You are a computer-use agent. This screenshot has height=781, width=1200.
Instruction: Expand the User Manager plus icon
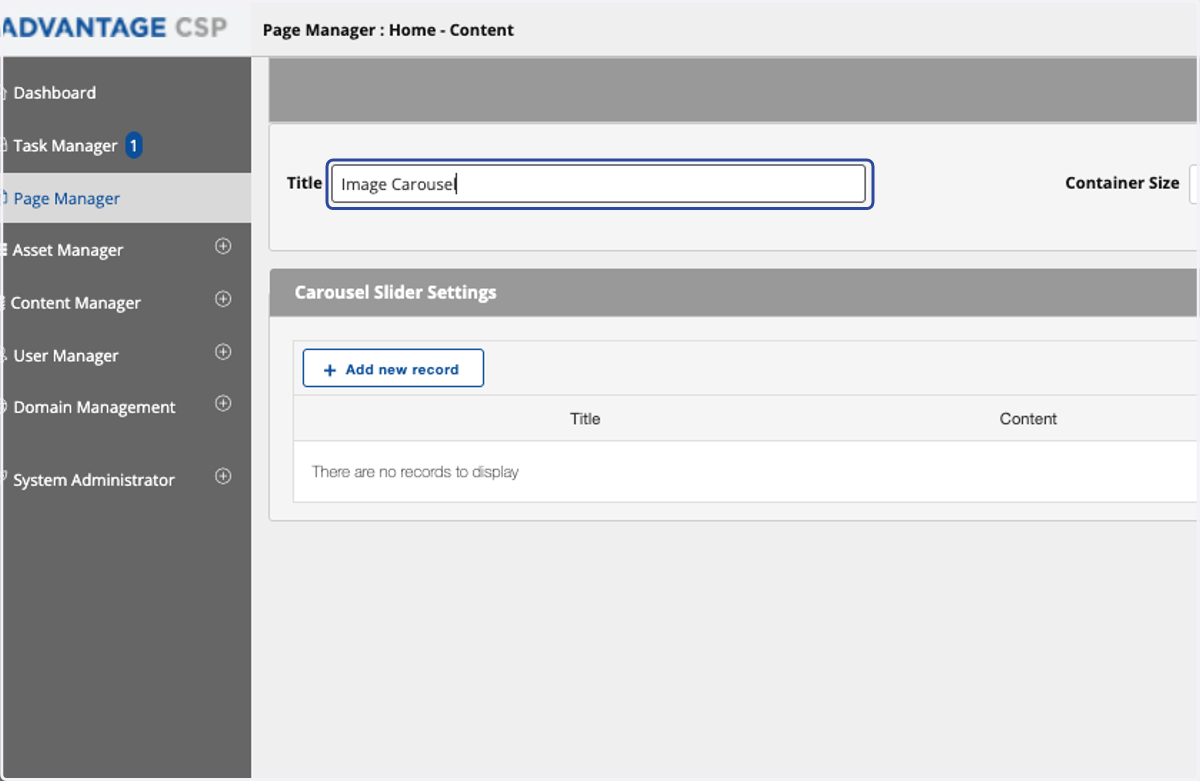pyautogui.click(x=223, y=352)
